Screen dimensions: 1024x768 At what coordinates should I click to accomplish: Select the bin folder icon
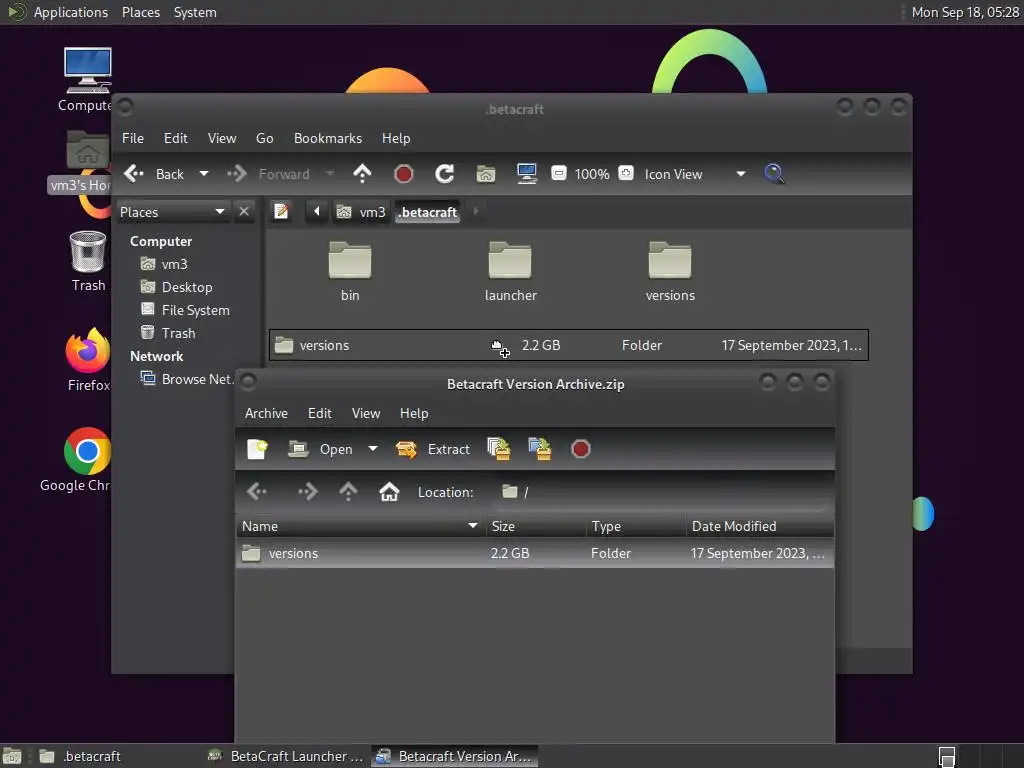click(350, 260)
